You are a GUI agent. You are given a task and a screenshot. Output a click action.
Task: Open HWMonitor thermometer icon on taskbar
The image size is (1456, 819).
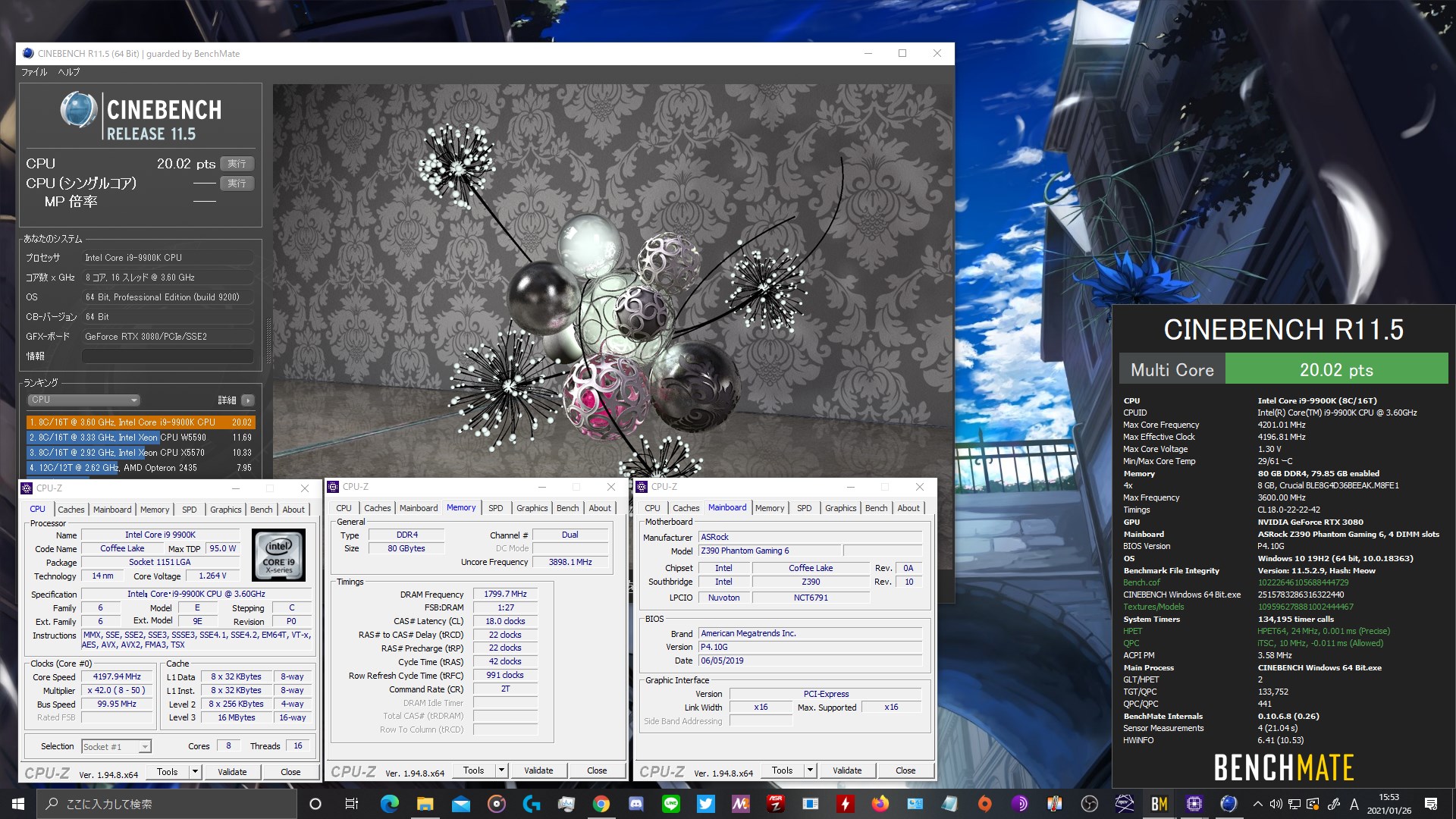[x=1055, y=804]
